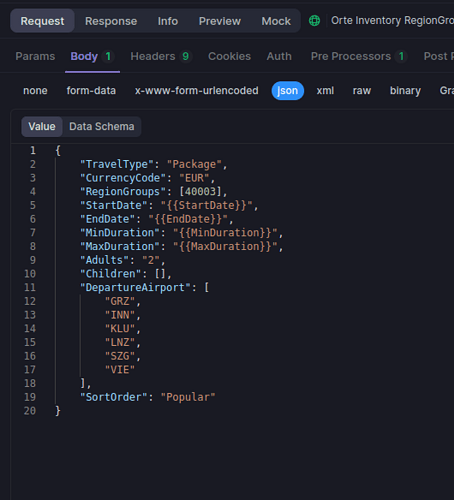Image resolution: width=454 pixels, height=500 pixels.
Task: Click the "TravelType" key in the editor
Action: [x=117, y=164]
